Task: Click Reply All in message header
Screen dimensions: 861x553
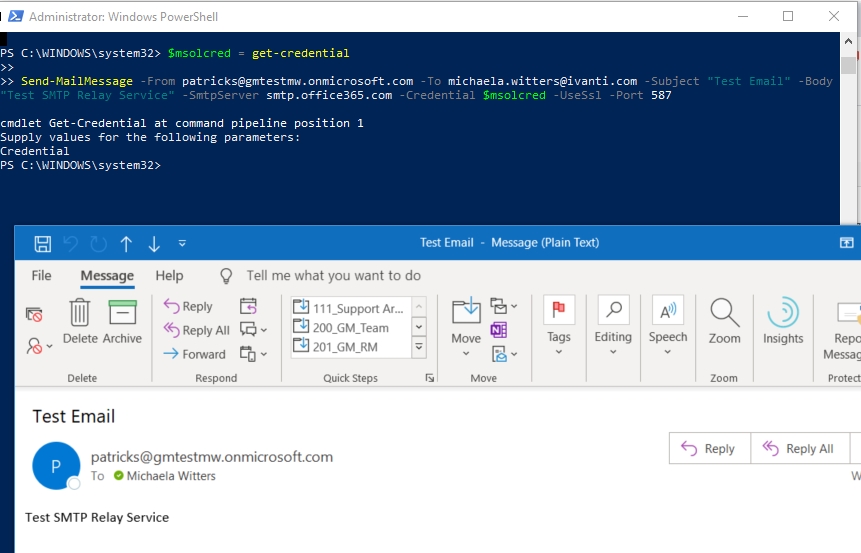Action: click(799, 449)
